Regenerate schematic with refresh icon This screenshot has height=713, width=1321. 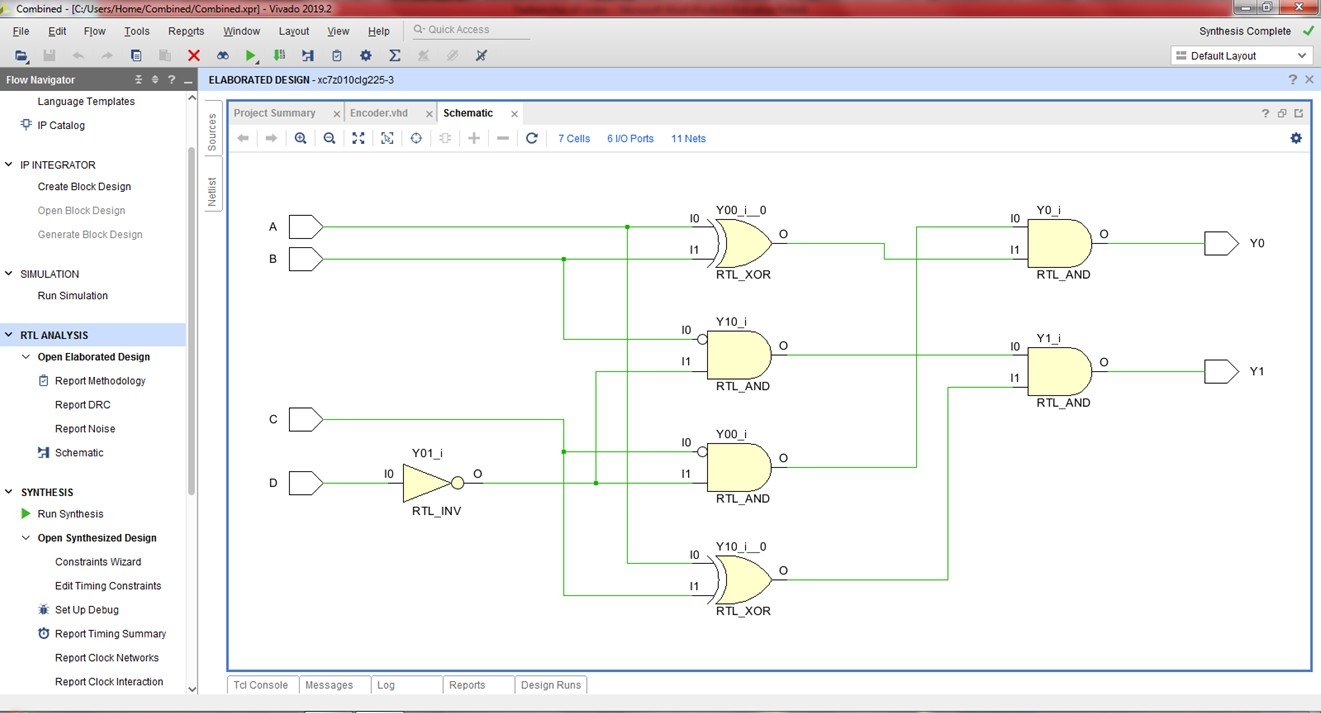point(532,138)
